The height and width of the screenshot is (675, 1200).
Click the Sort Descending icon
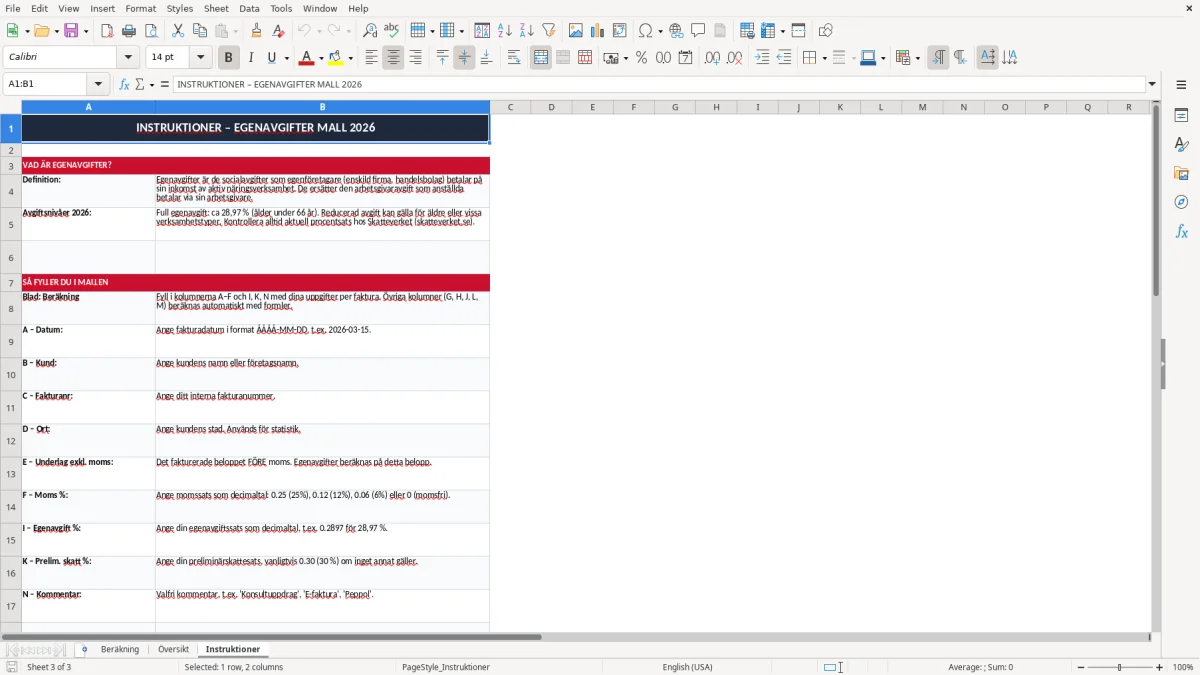[527, 31]
